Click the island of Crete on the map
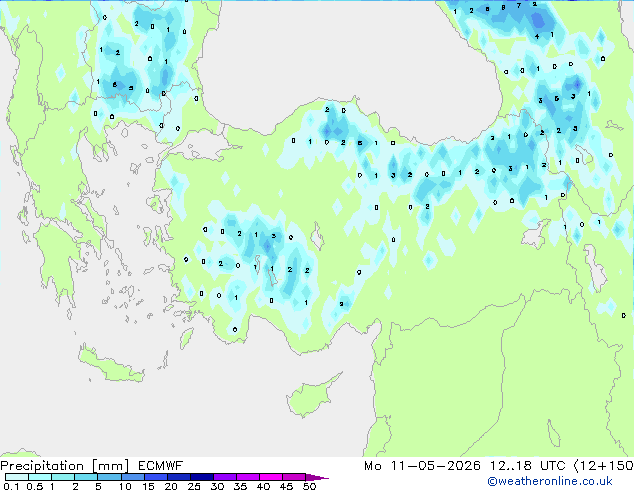Viewport: 634px width, 490px height. 111,365
